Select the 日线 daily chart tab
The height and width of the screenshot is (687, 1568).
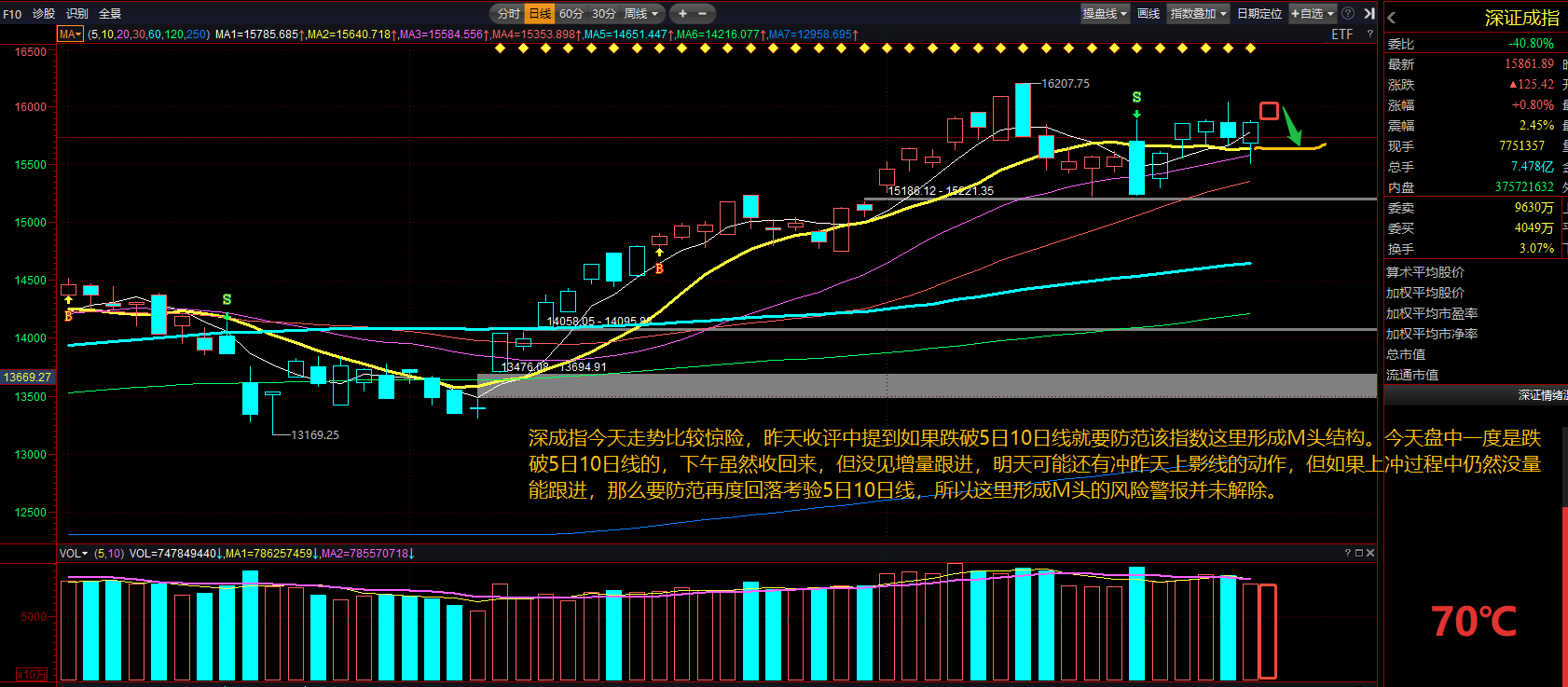click(541, 13)
